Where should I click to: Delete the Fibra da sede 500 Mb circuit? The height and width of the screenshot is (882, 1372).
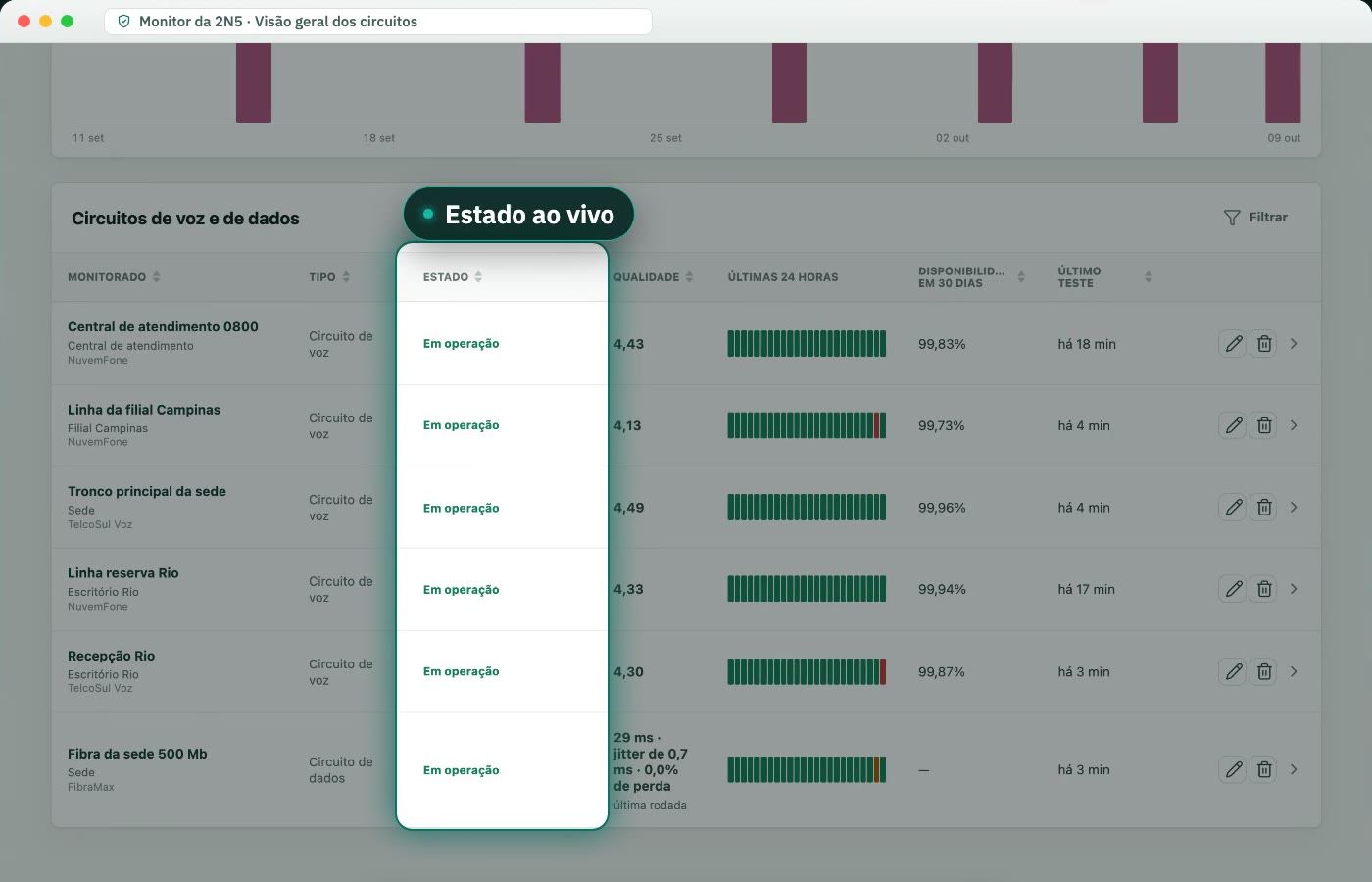1264,769
